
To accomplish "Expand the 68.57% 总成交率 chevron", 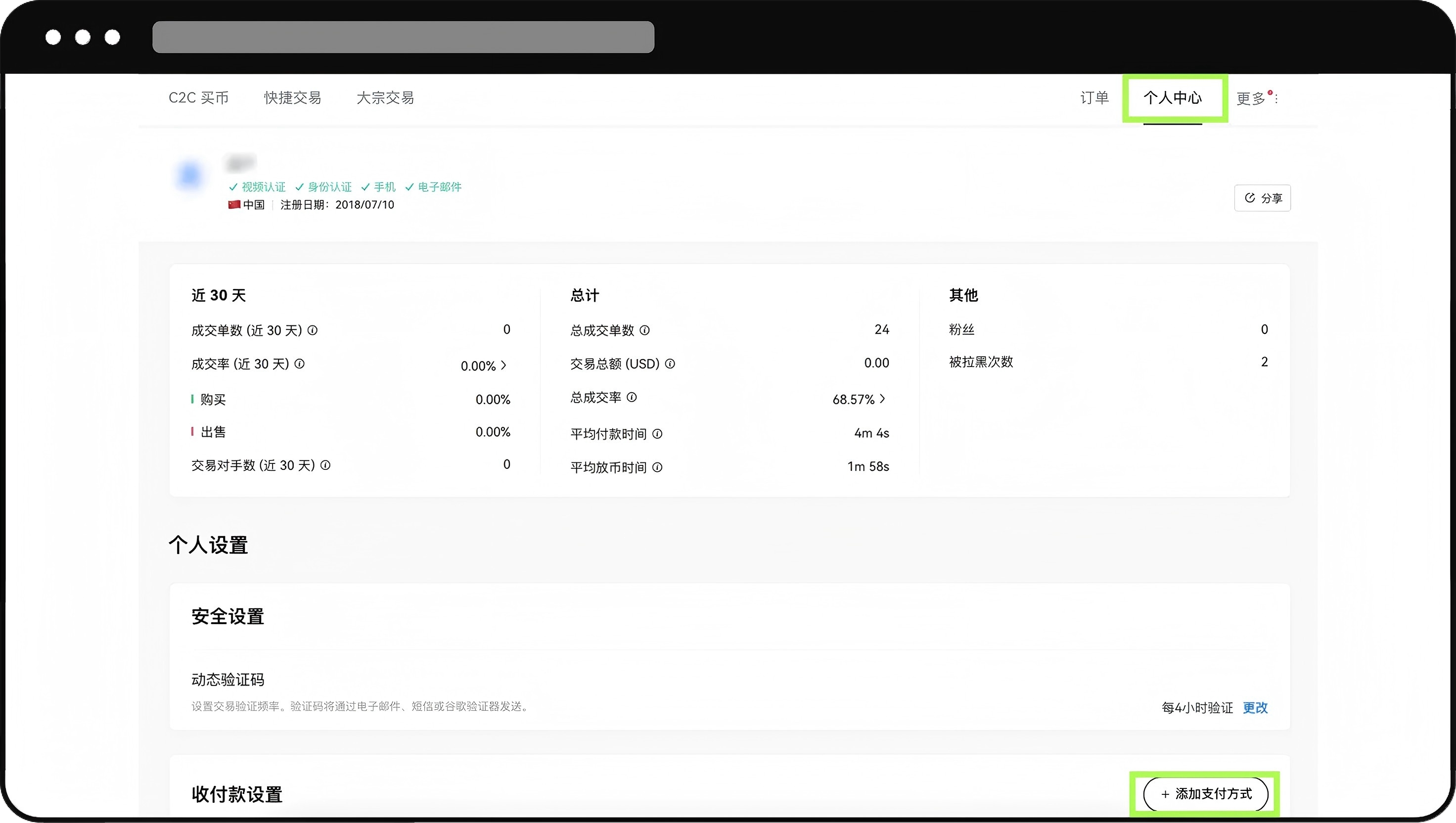I will click(882, 399).
